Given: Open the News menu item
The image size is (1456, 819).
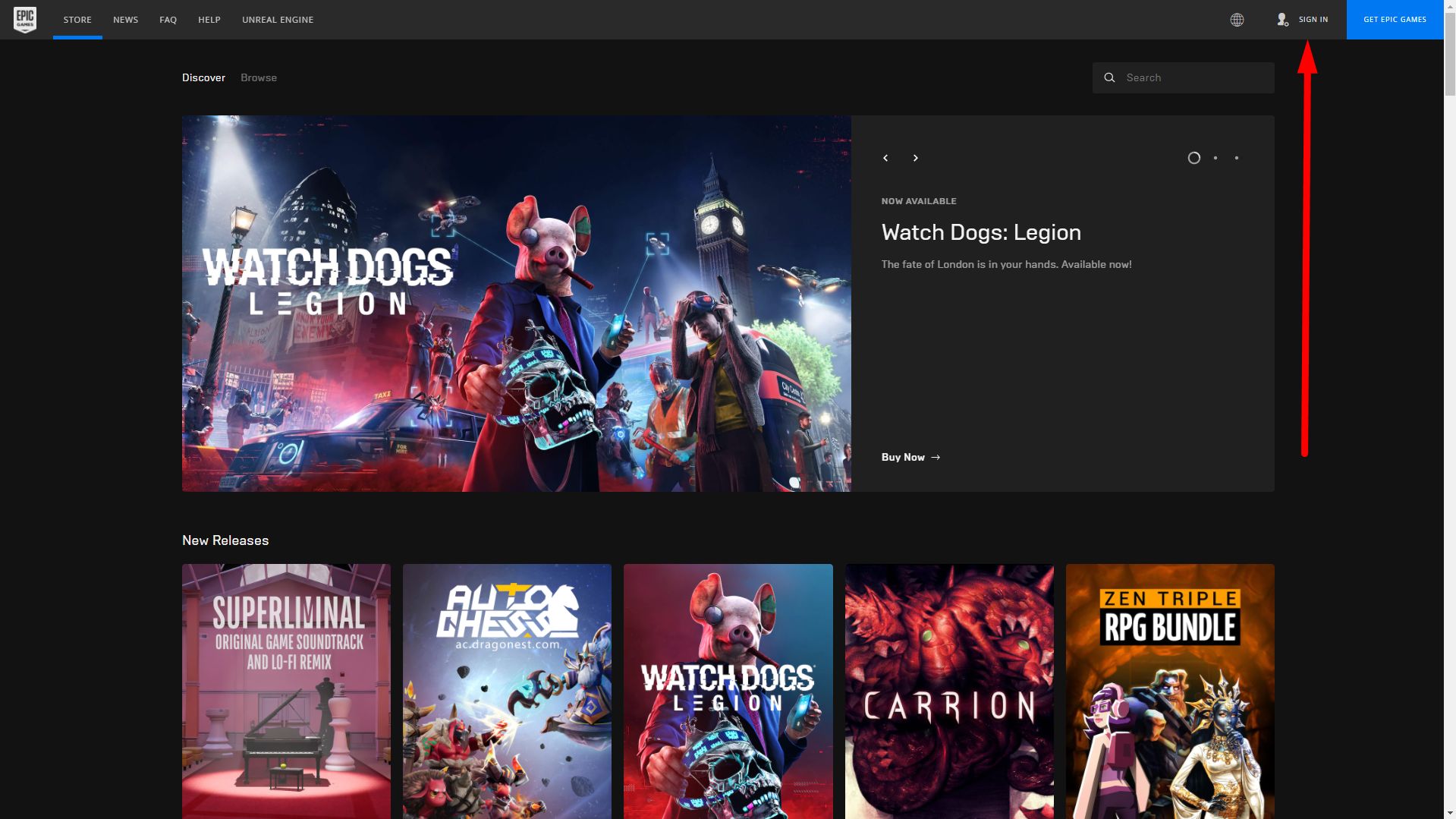Looking at the screenshot, I should click(125, 20).
